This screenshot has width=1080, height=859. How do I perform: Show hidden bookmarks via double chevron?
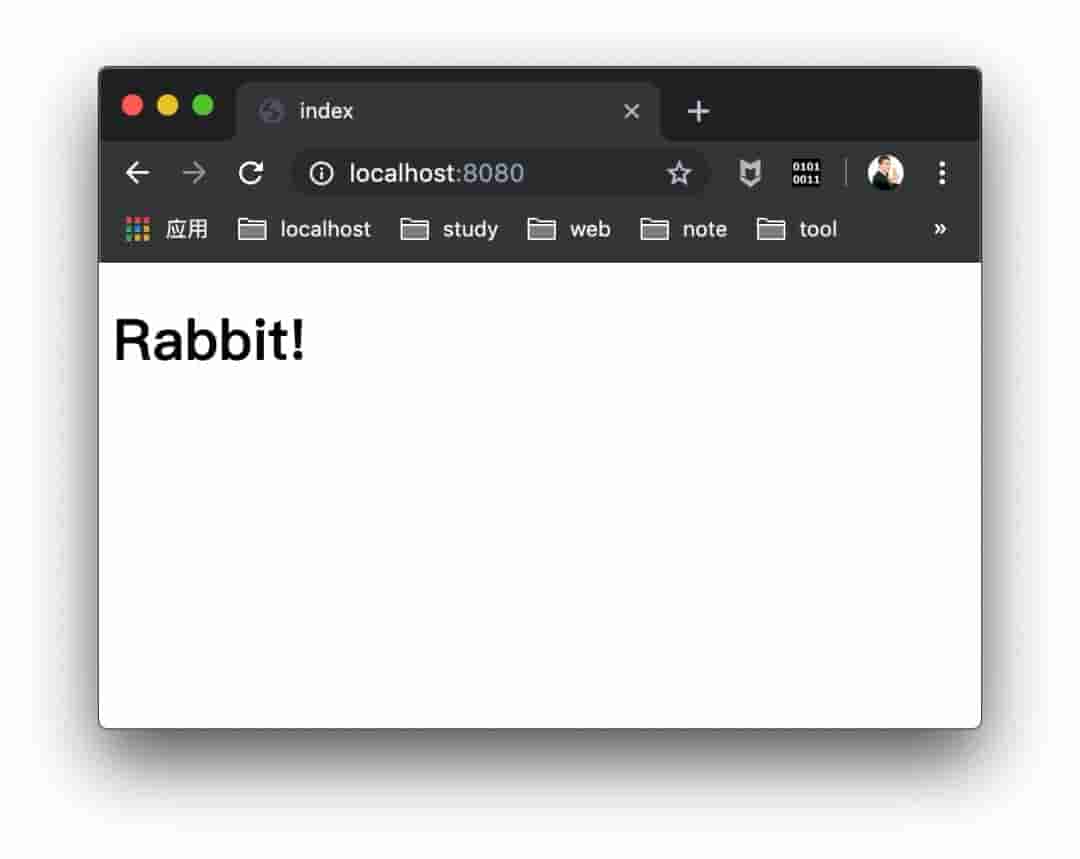pyautogui.click(x=939, y=229)
